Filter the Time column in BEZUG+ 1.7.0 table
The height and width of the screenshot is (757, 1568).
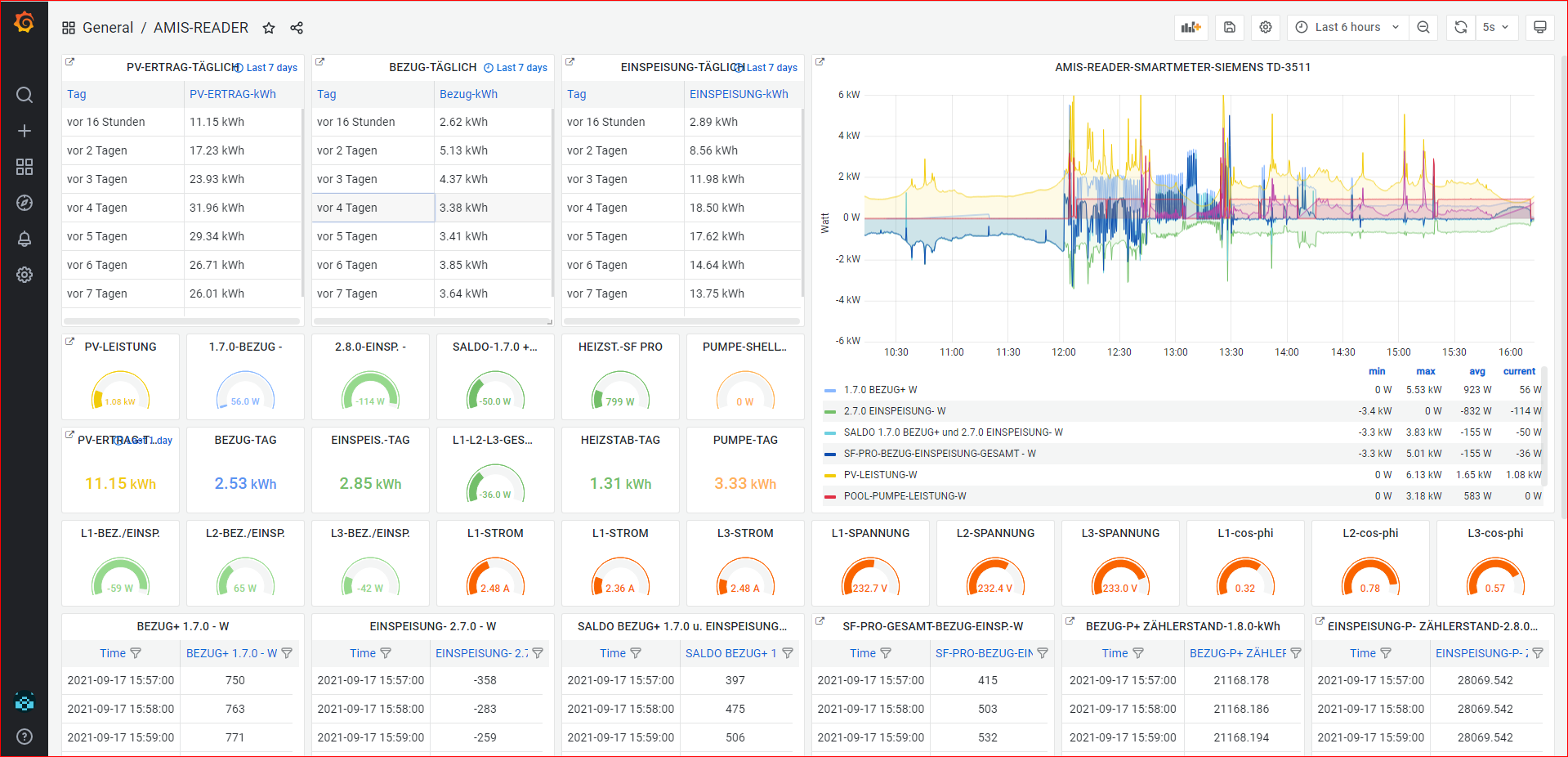pyautogui.click(x=136, y=653)
